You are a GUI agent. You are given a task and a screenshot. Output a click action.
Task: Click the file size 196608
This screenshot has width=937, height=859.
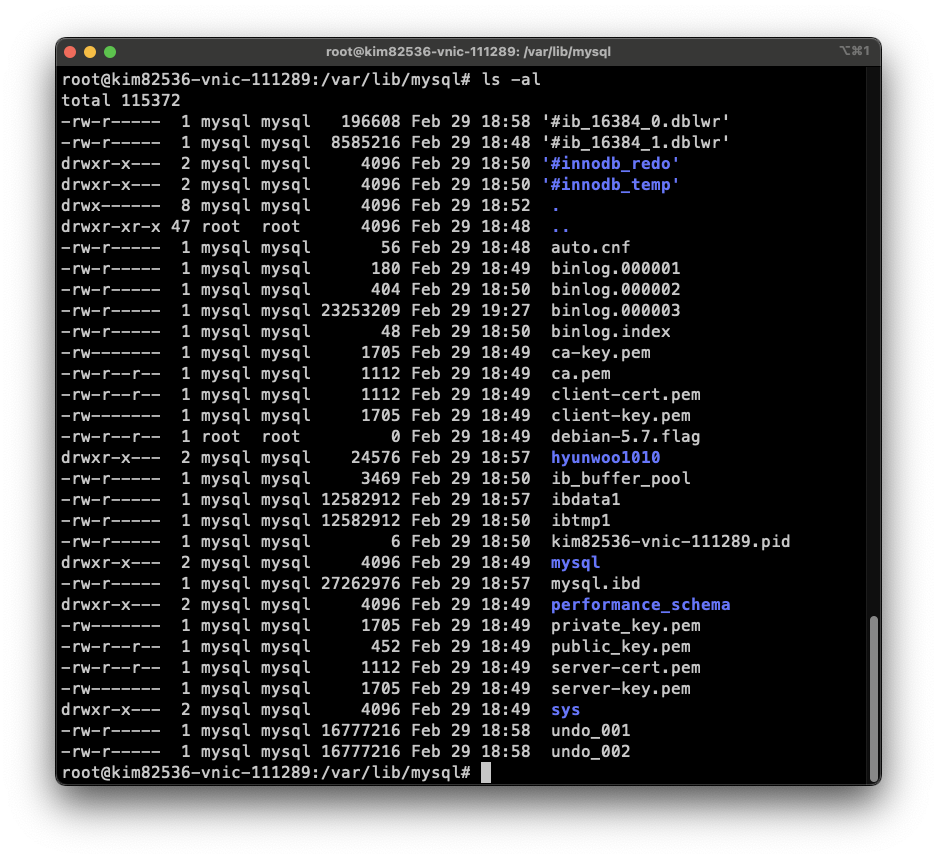(x=370, y=122)
